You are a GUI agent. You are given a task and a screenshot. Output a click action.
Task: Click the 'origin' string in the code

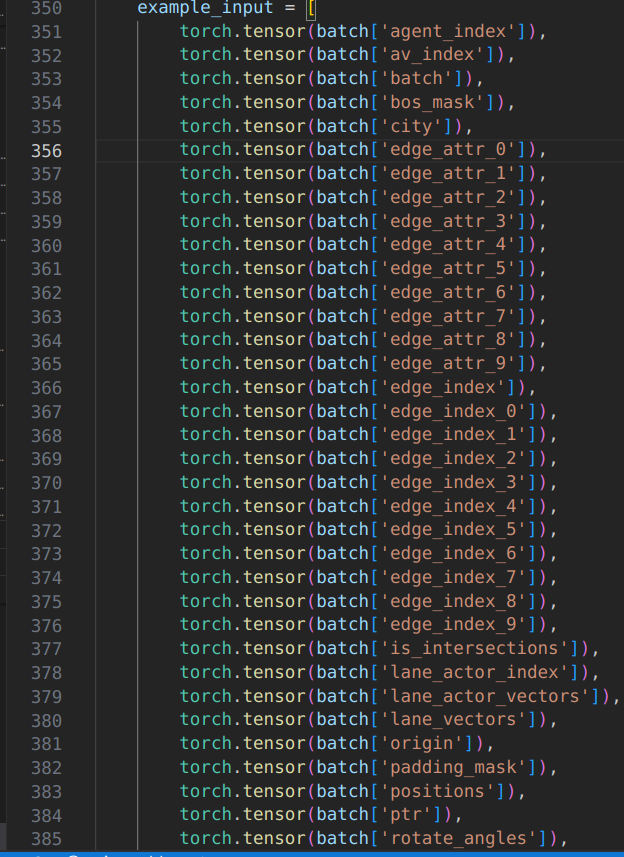421,744
